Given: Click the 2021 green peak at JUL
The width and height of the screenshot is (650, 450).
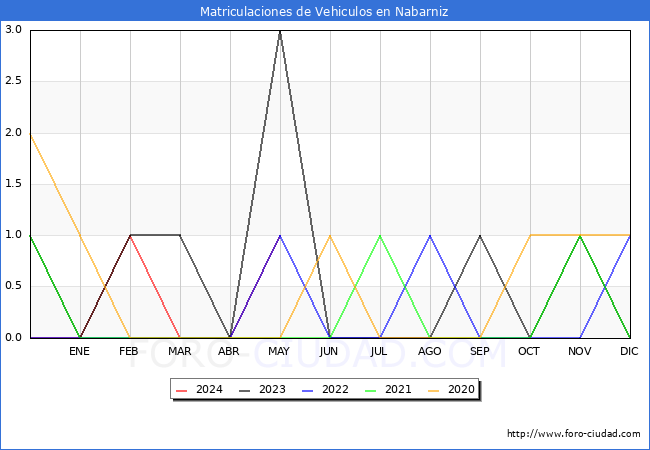Looking at the screenshot, I should [x=380, y=235].
